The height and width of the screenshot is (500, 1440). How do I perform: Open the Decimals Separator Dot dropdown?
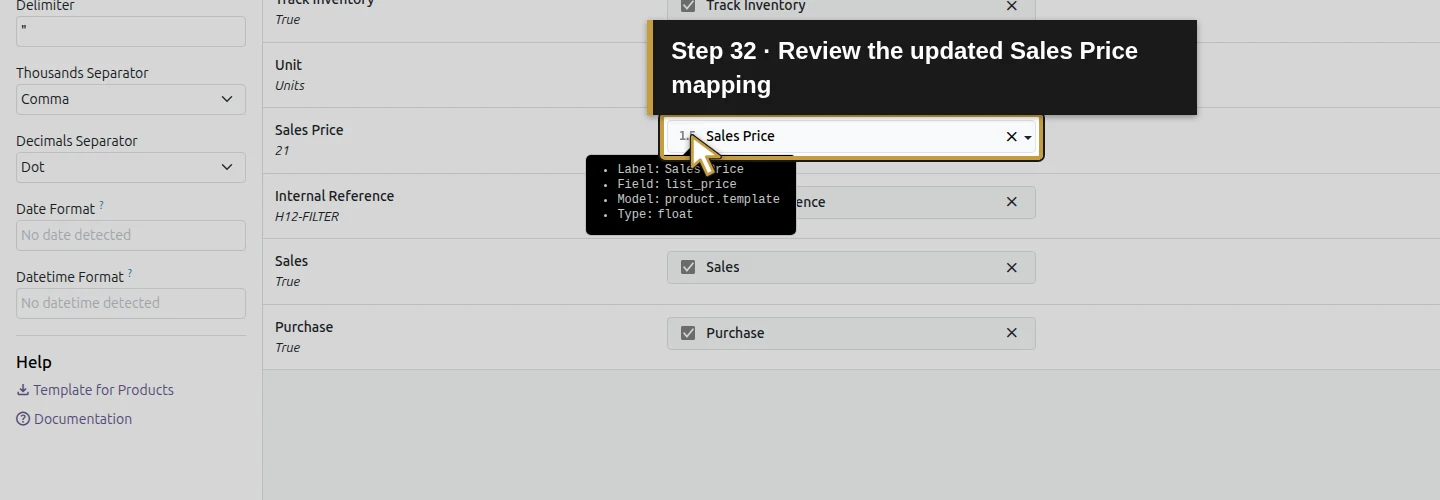pyautogui.click(x=131, y=167)
